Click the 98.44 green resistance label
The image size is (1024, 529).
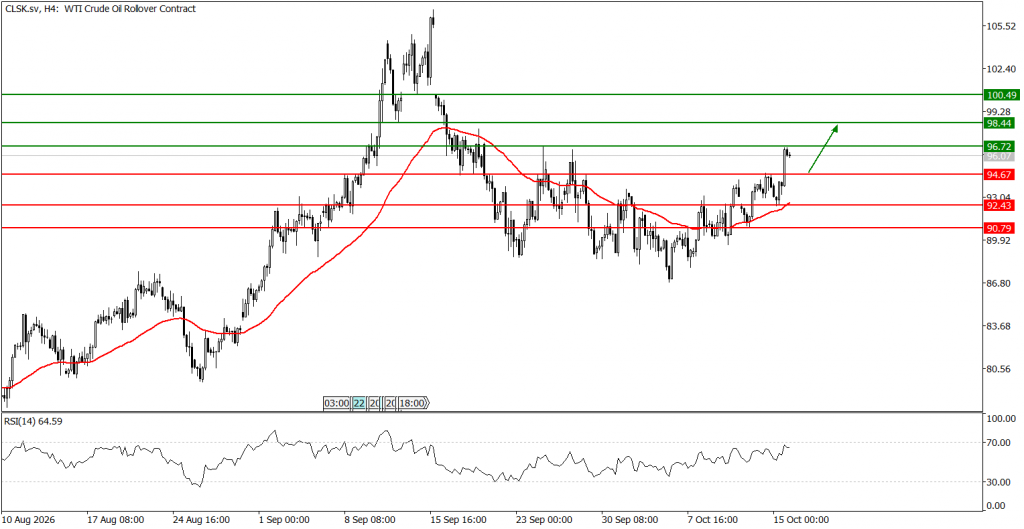coord(998,123)
